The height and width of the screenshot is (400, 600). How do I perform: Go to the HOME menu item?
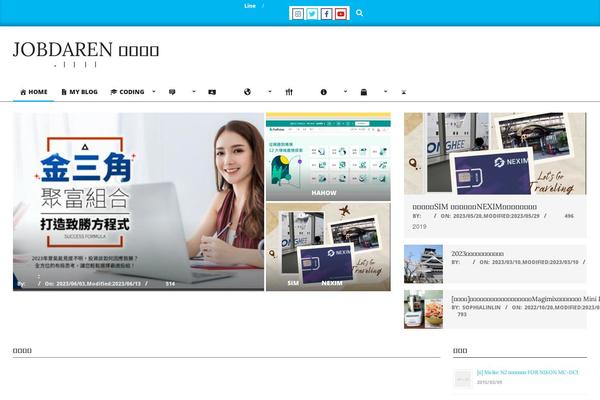[x=34, y=92]
